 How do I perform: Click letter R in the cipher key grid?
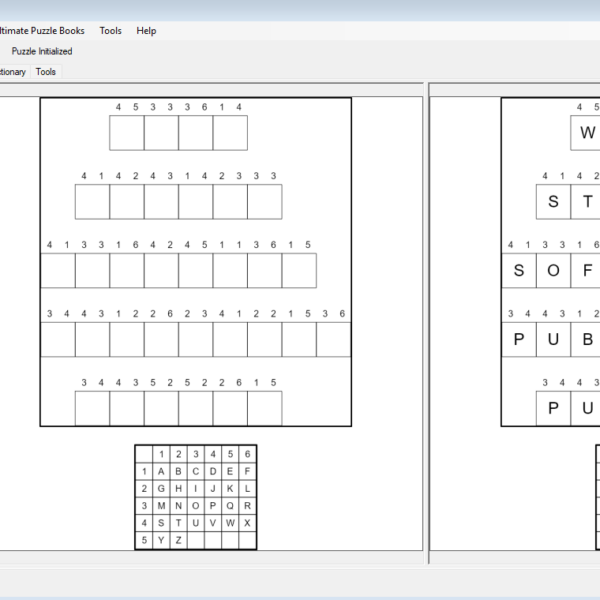pyautogui.click(x=247, y=505)
